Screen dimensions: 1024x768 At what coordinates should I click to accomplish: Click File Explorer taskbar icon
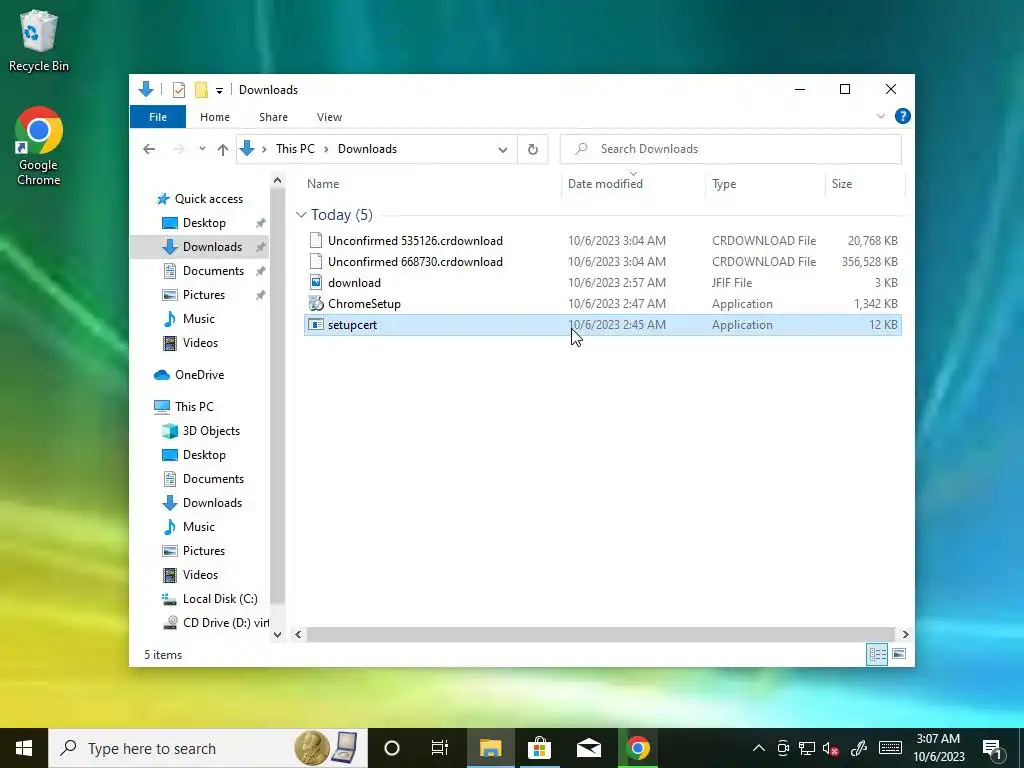click(490, 748)
